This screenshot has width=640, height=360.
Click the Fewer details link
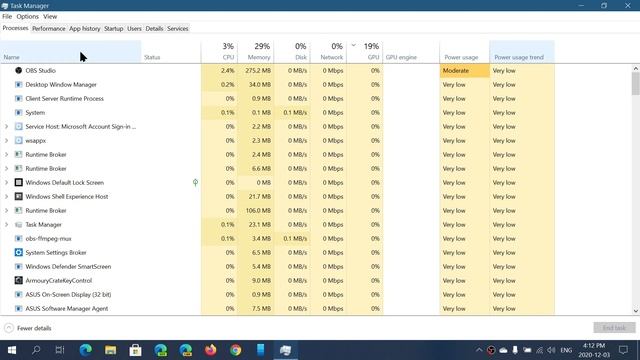click(34, 328)
